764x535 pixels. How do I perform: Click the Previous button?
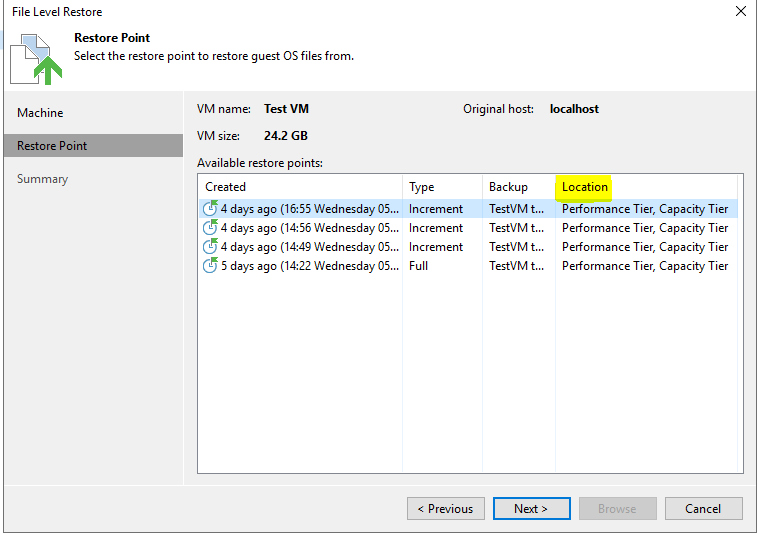click(446, 509)
